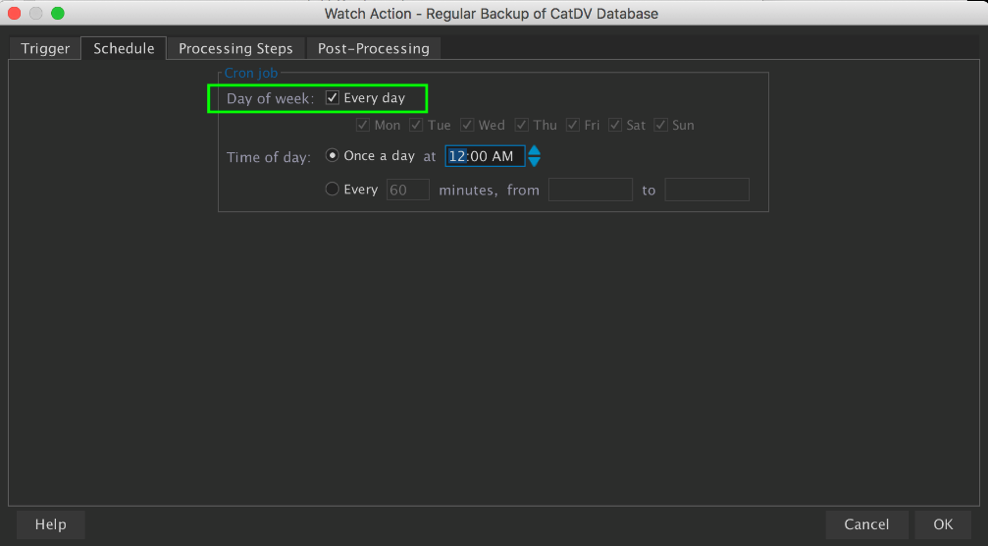988x546 pixels.
Task: Switch to the Trigger tab
Action: pyautogui.click(x=45, y=48)
